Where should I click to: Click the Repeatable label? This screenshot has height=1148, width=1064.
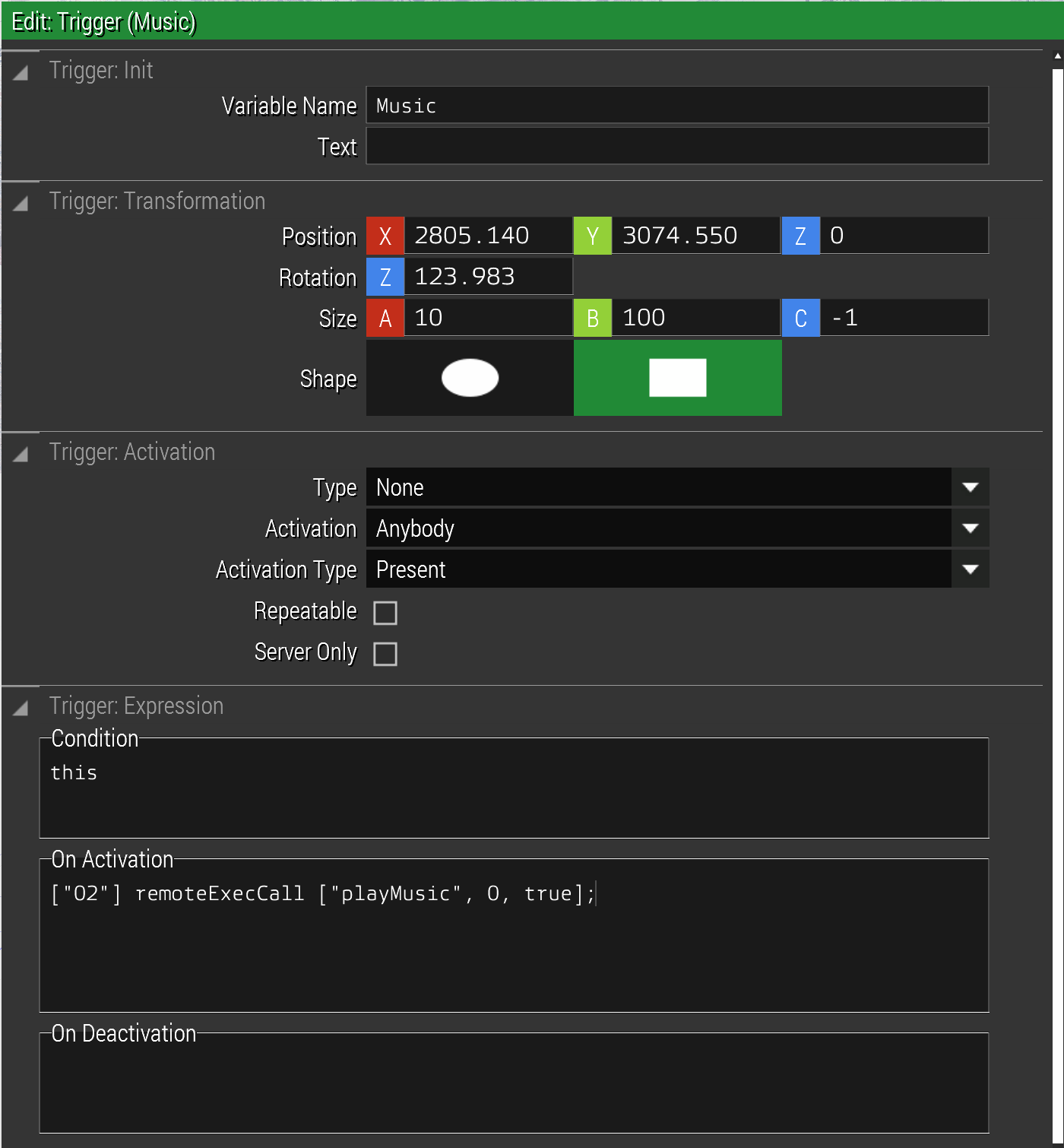[306, 611]
